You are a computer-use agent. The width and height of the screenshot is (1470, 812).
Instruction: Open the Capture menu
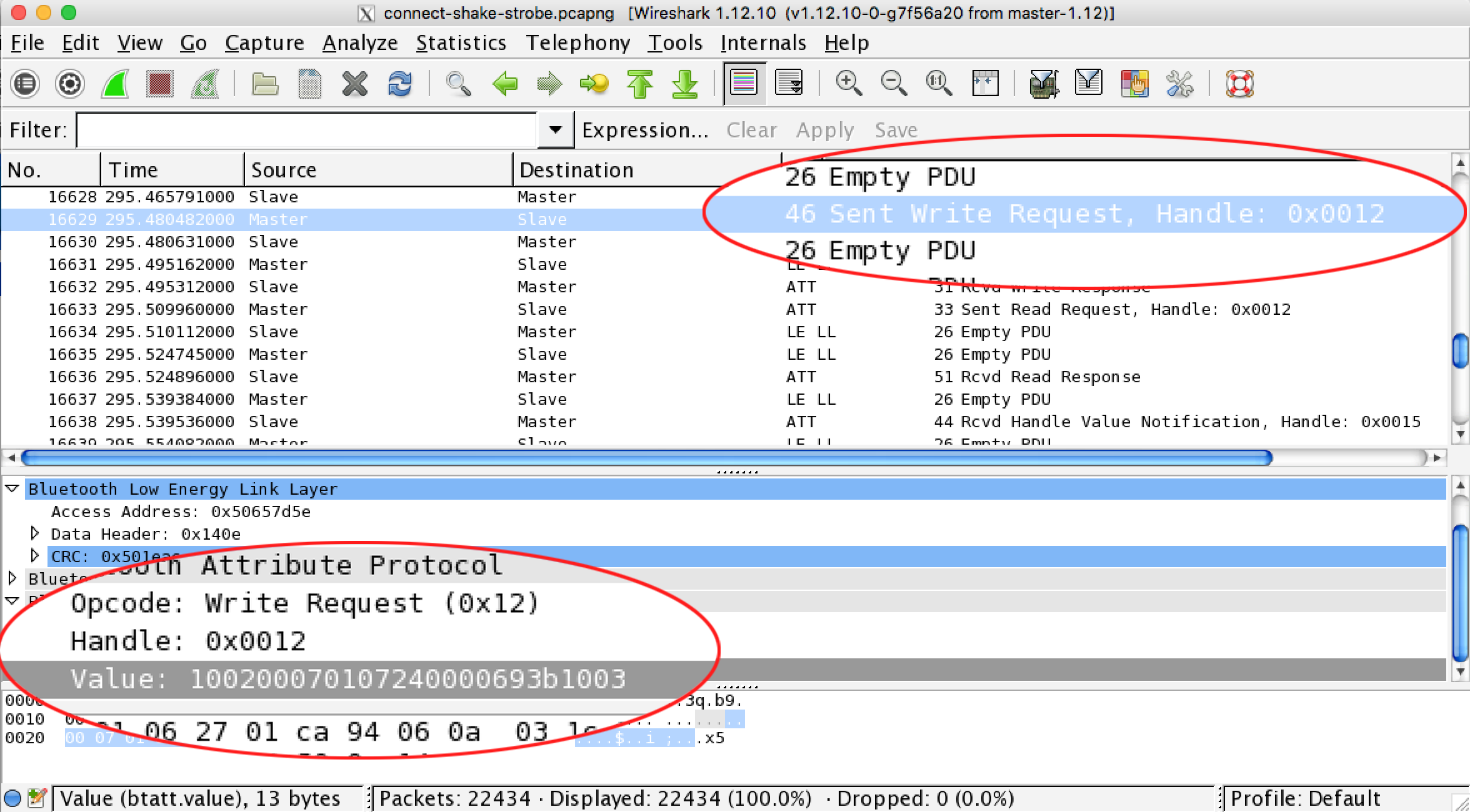264,42
